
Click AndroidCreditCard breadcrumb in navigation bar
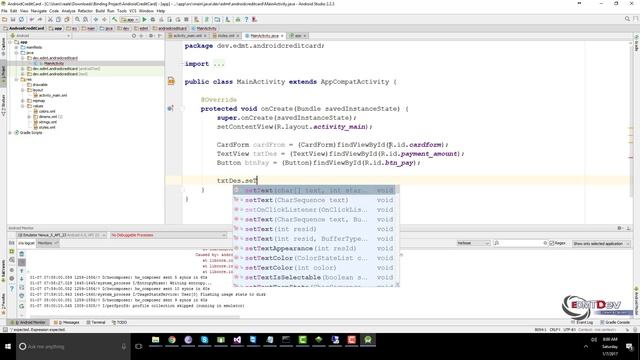coord(24,29)
